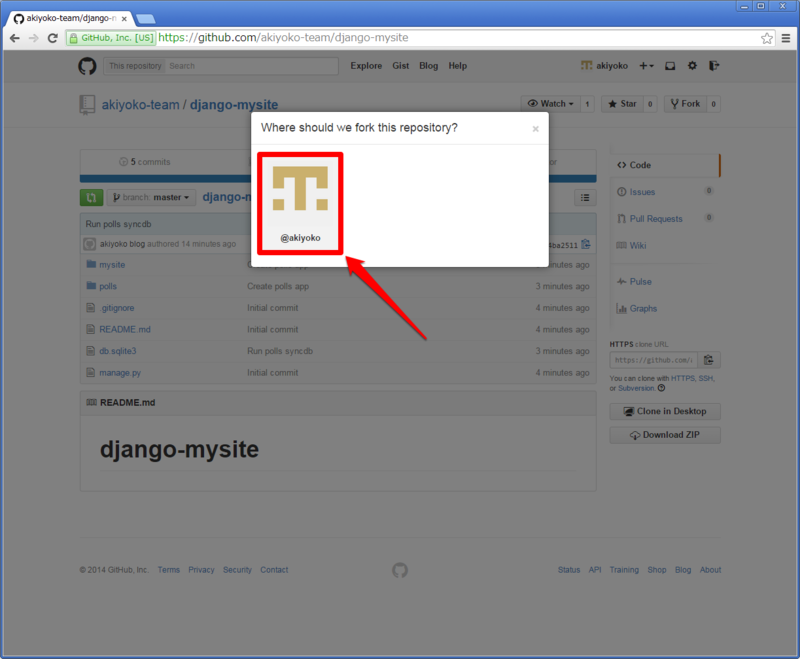800x659 pixels.
Task: Open the Shop footer link
Action: pos(657,570)
